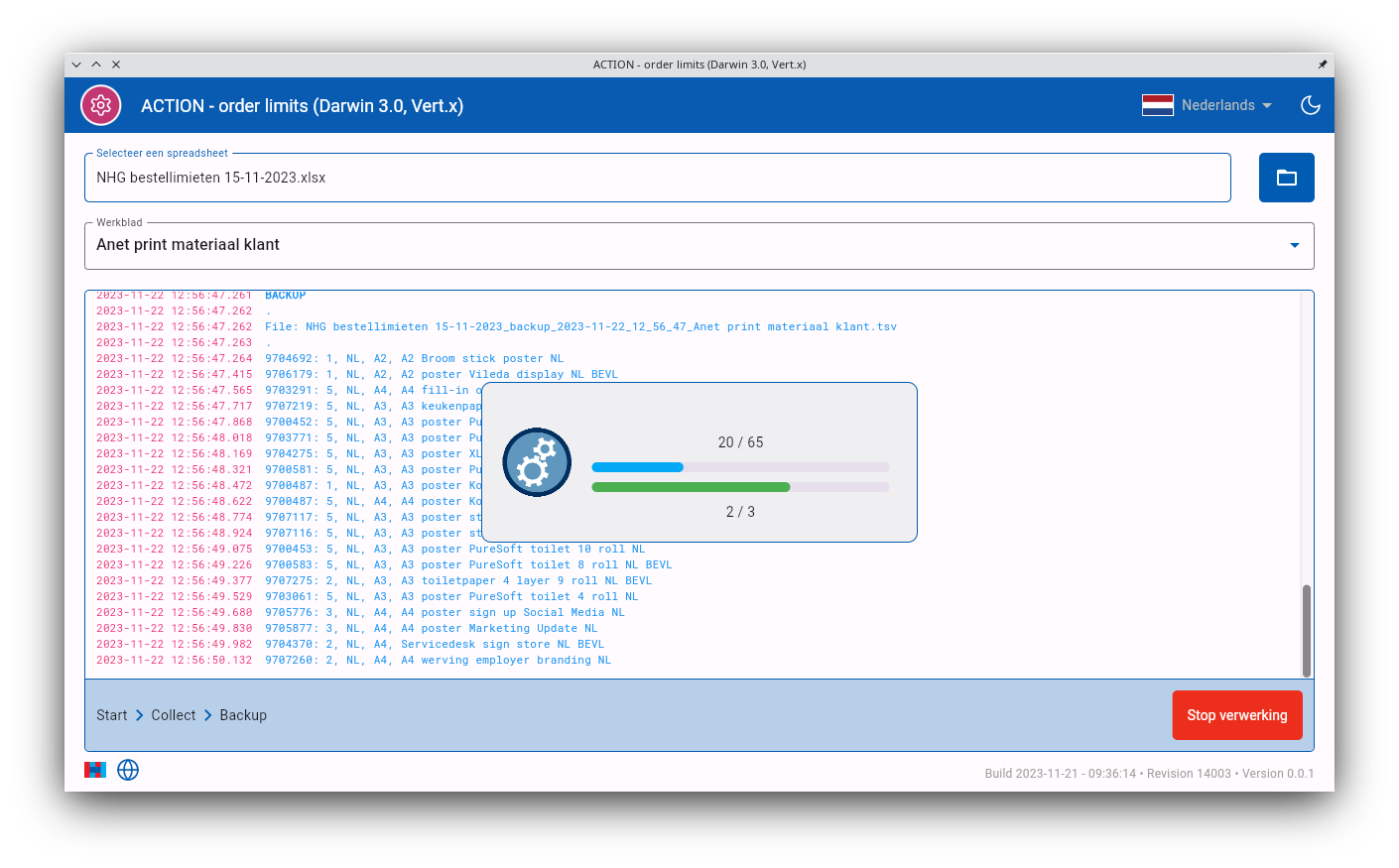This screenshot has width=1399, height=868.
Task: Open the folder browse button
Action: pyautogui.click(x=1286, y=178)
